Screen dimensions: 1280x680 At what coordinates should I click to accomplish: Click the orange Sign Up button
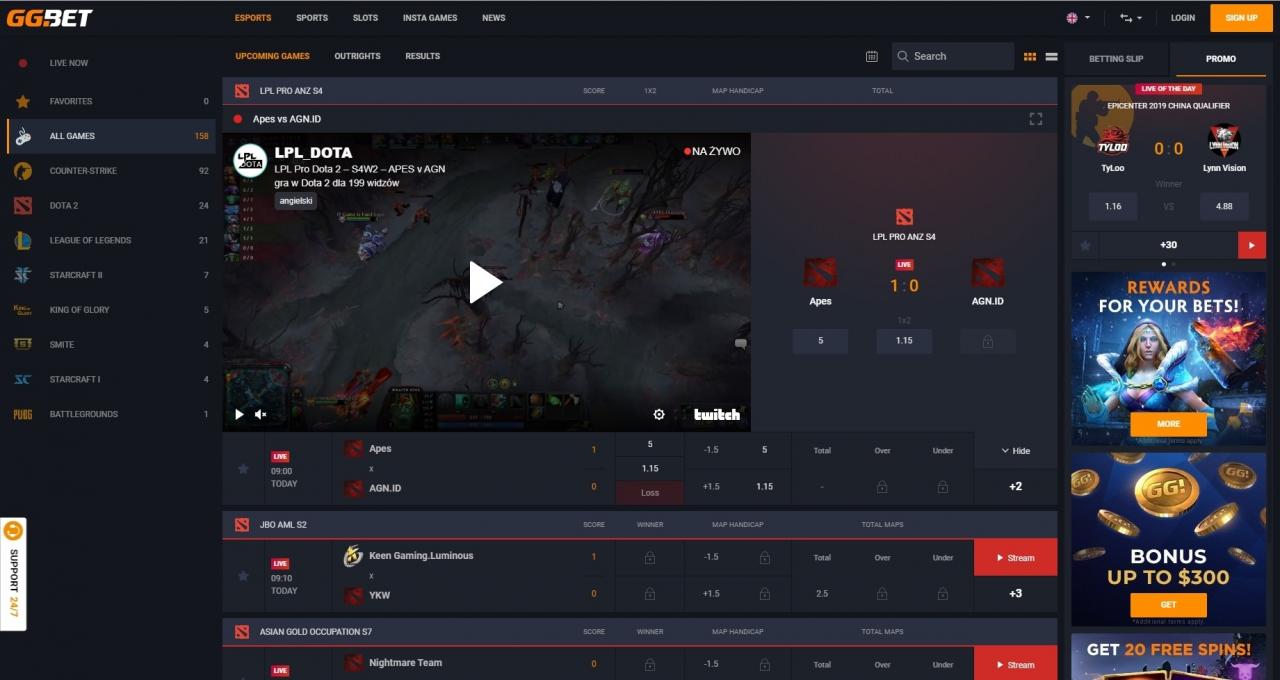coord(1241,18)
